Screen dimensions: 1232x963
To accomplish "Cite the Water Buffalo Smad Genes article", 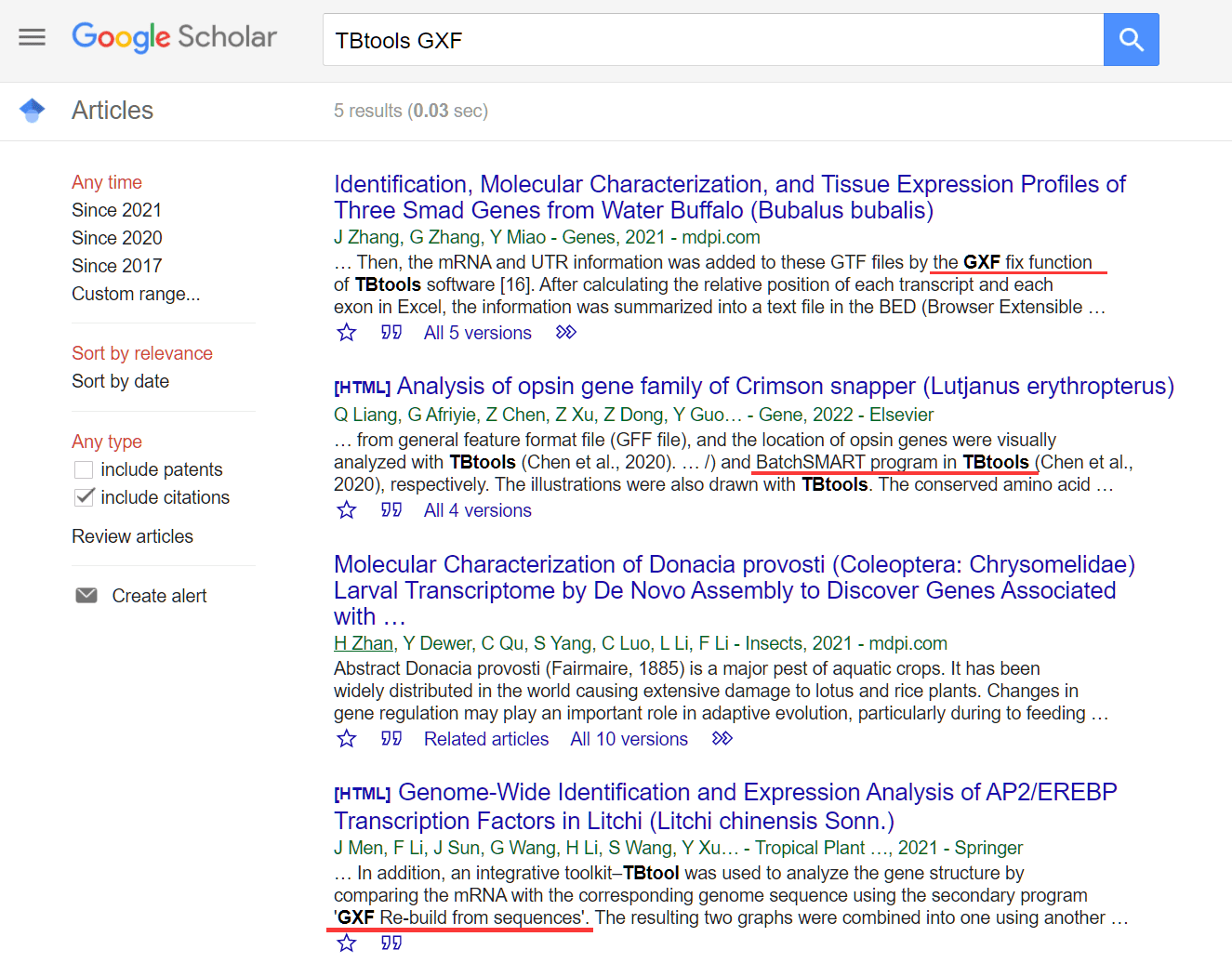I will 391,333.
